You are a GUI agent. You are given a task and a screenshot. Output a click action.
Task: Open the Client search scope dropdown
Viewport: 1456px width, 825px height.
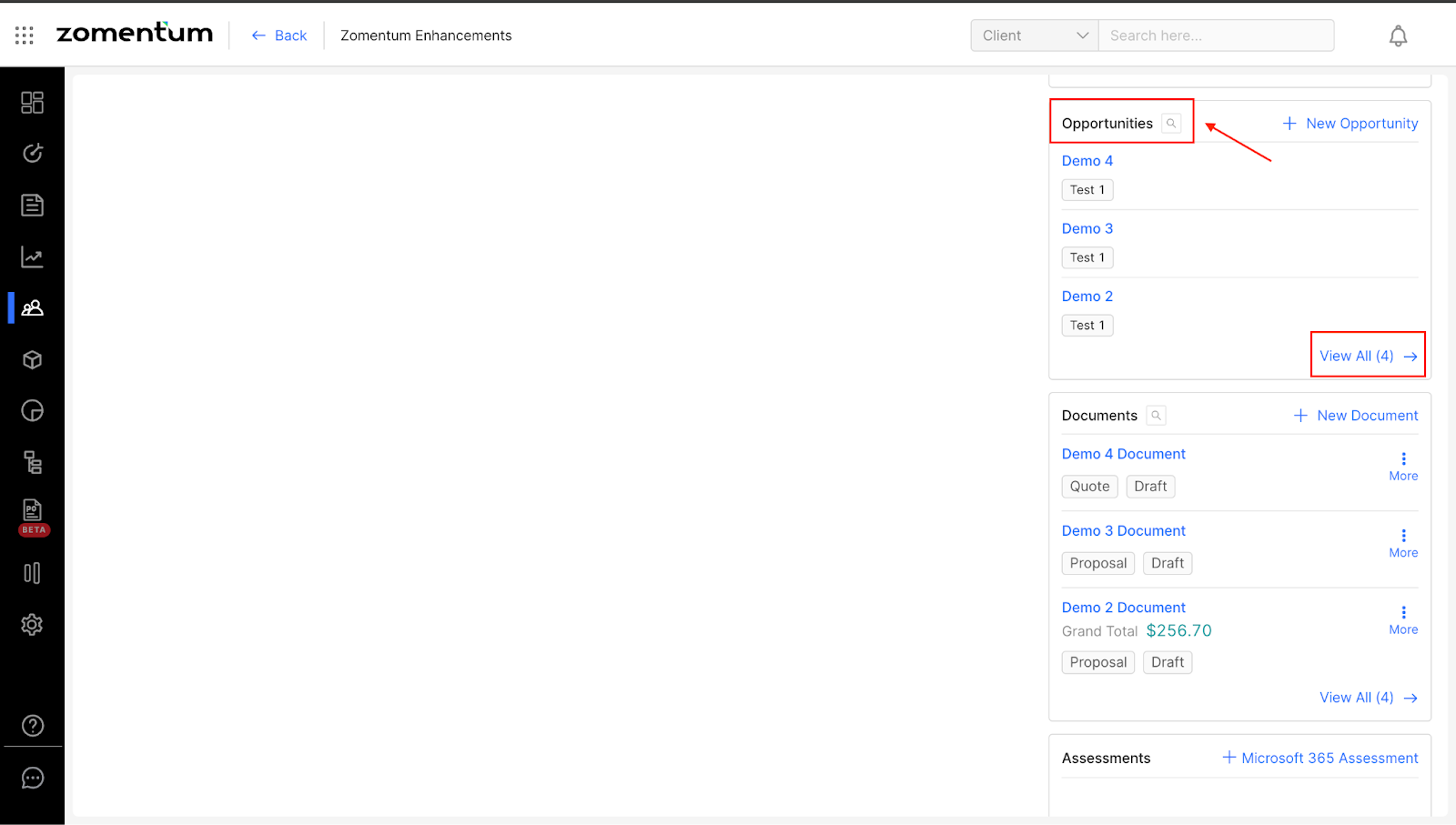(1035, 35)
